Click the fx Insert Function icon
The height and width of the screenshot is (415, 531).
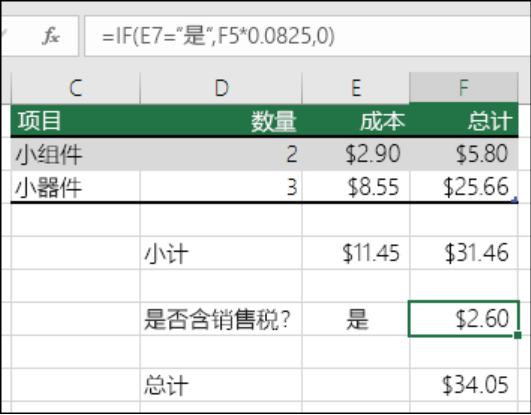pos(51,36)
